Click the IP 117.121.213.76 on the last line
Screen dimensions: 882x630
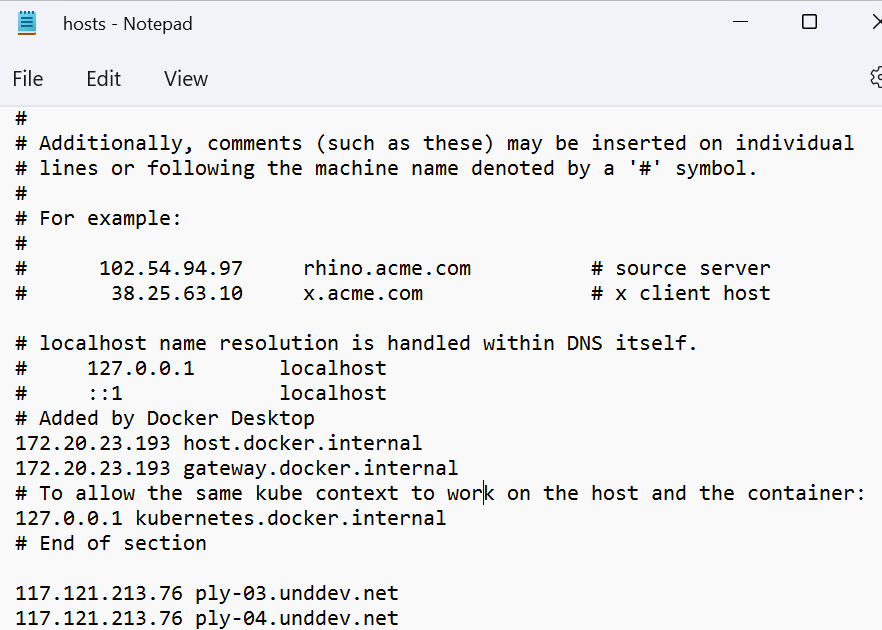95,618
